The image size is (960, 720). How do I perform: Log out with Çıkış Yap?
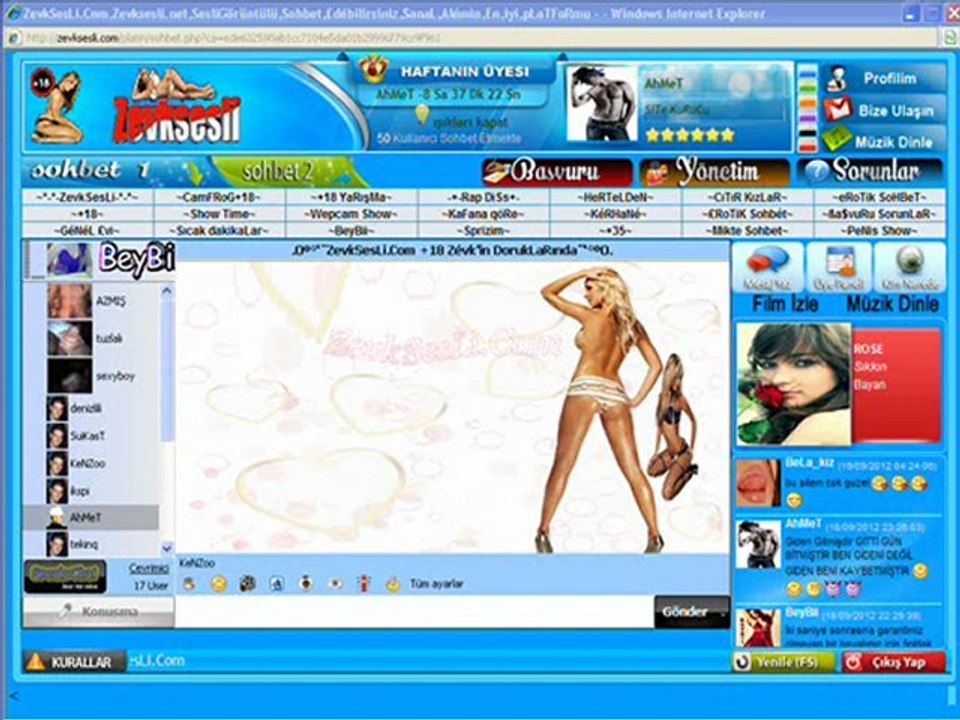(894, 662)
